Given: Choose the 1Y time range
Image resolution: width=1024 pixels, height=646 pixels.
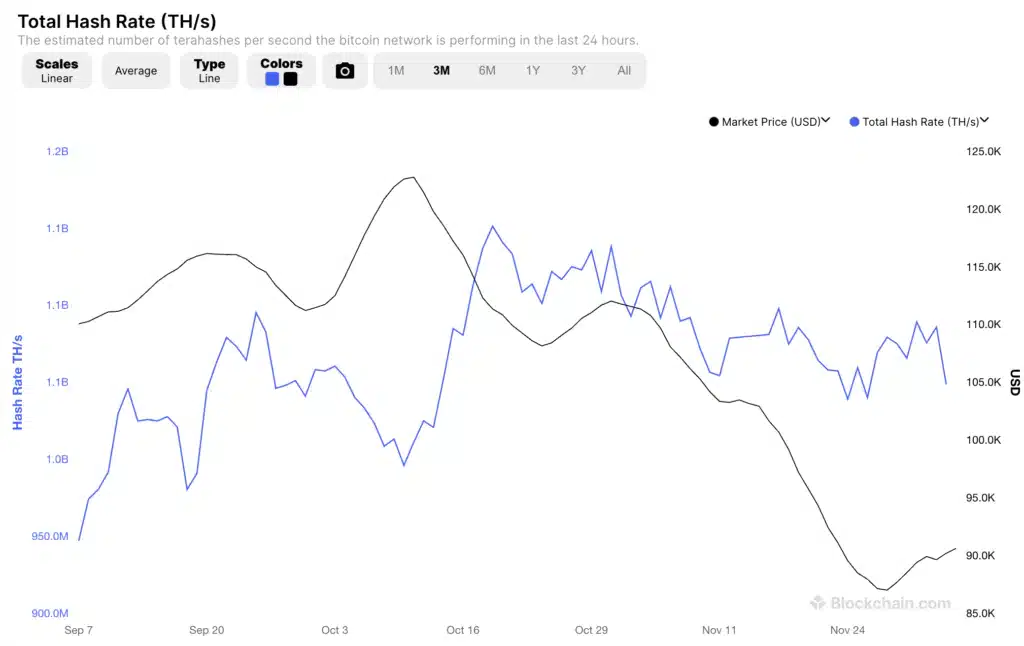Looking at the screenshot, I should 533,71.
